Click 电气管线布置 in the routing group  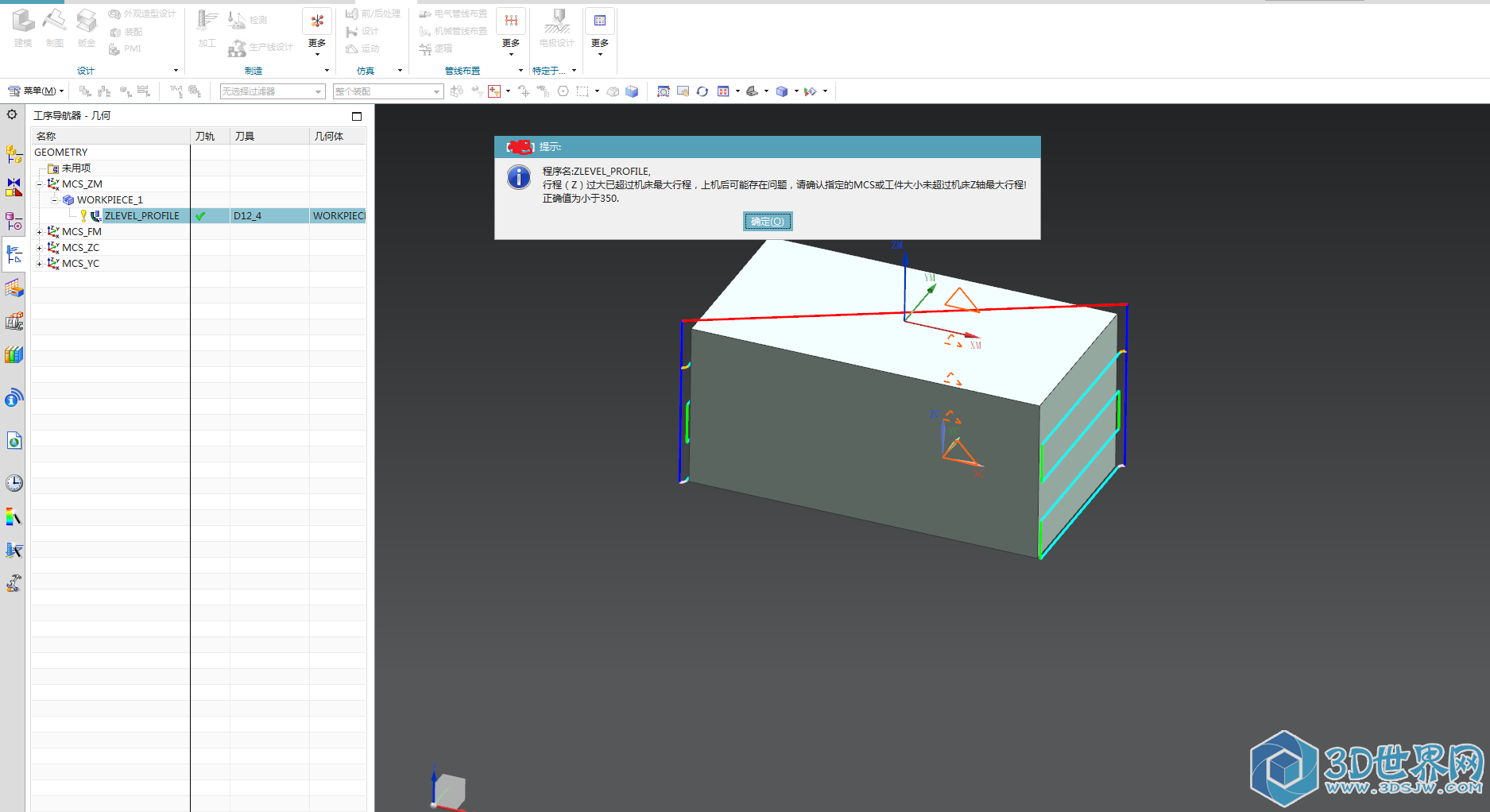453,14
